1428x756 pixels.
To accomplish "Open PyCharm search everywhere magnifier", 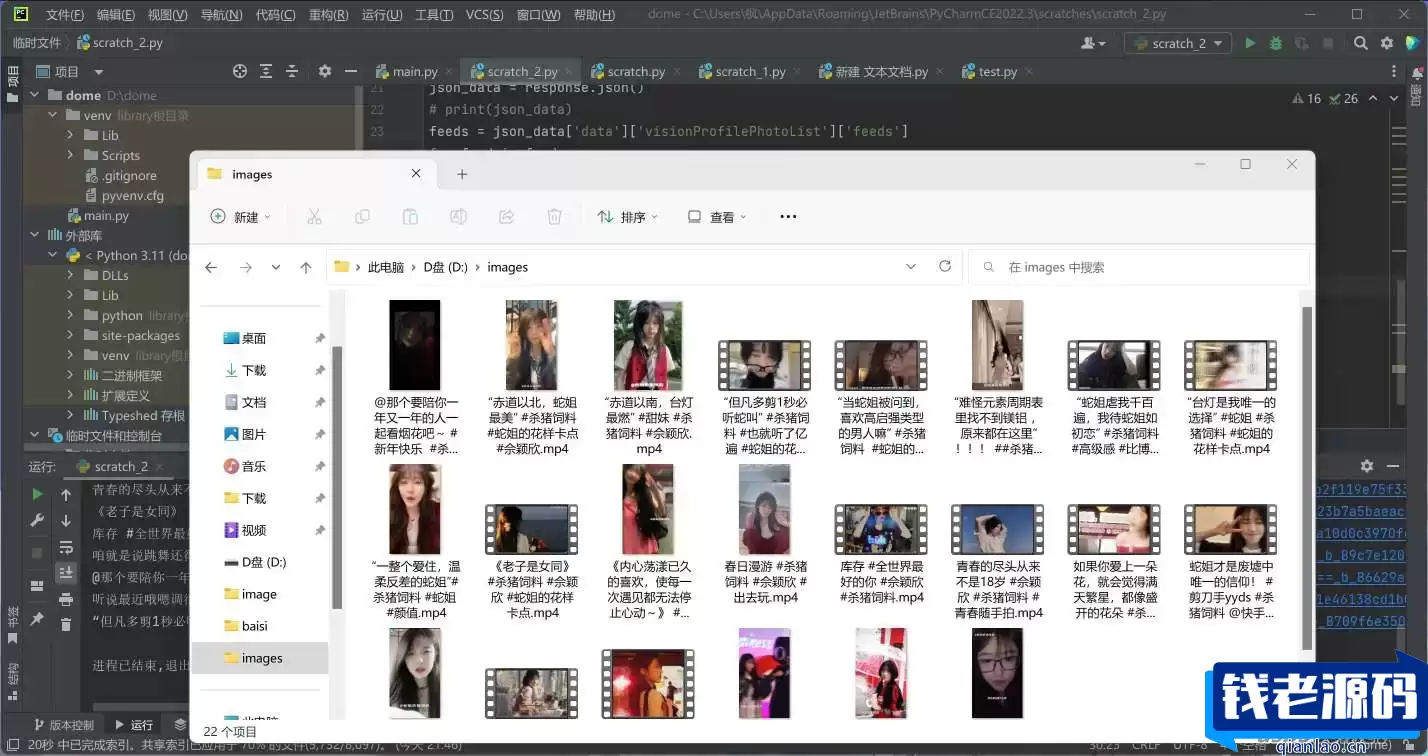I will click(x=1361, y=43).
